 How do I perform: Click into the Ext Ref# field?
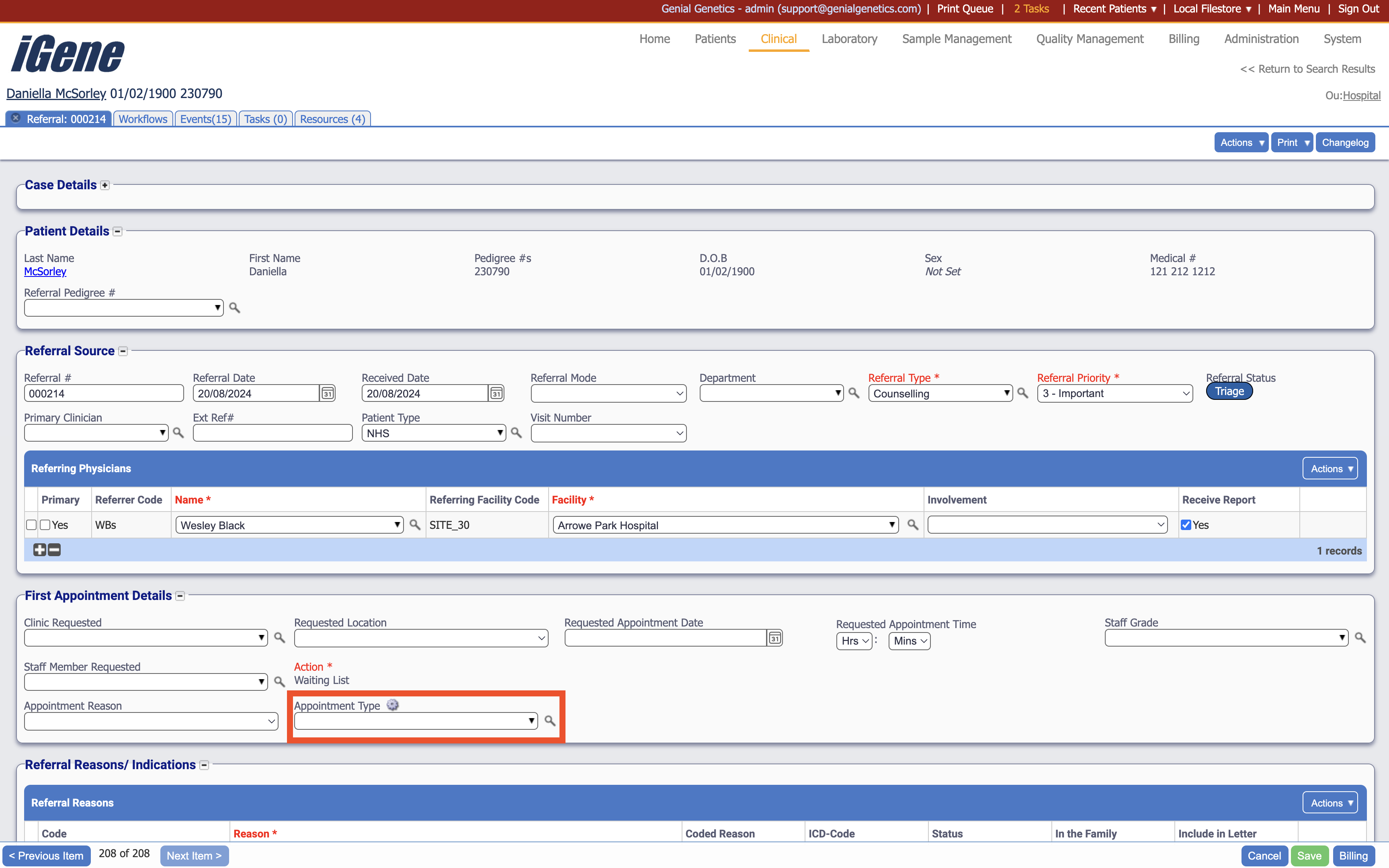pos(272,433)
